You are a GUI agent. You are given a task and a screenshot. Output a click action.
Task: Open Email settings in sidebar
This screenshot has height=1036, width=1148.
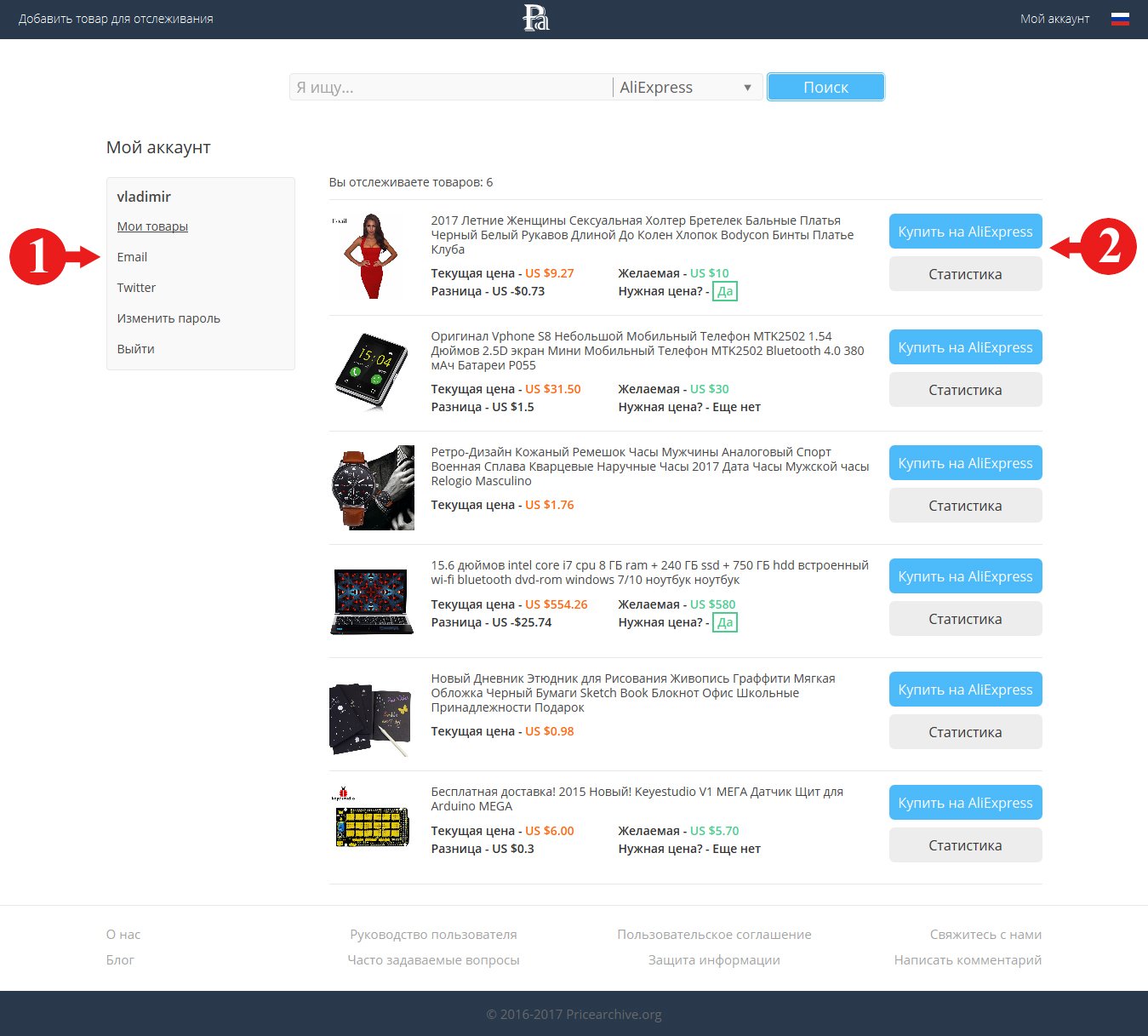[132, 257]
